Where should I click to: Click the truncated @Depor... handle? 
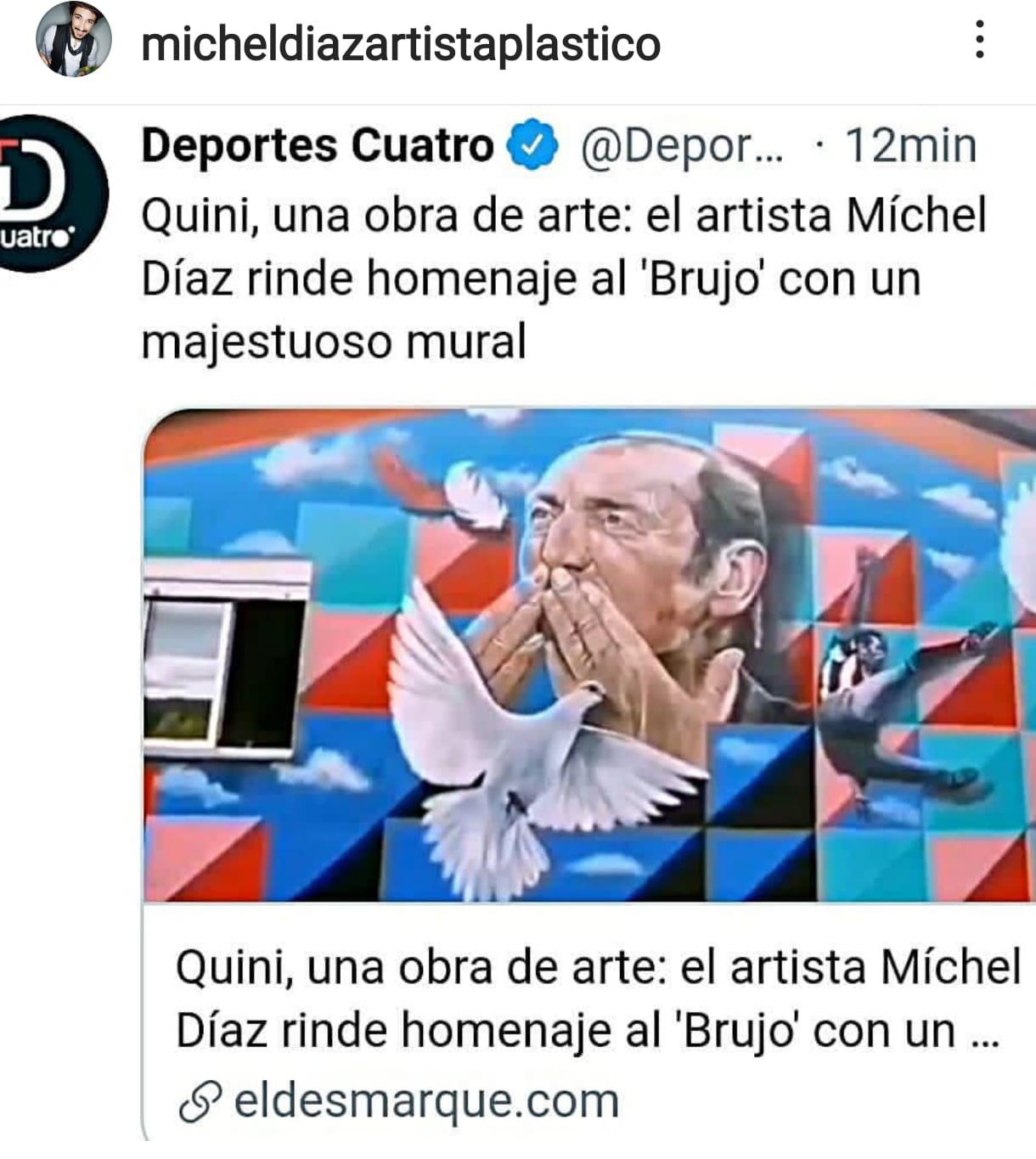pyautogui.click(x=682, y=146)
